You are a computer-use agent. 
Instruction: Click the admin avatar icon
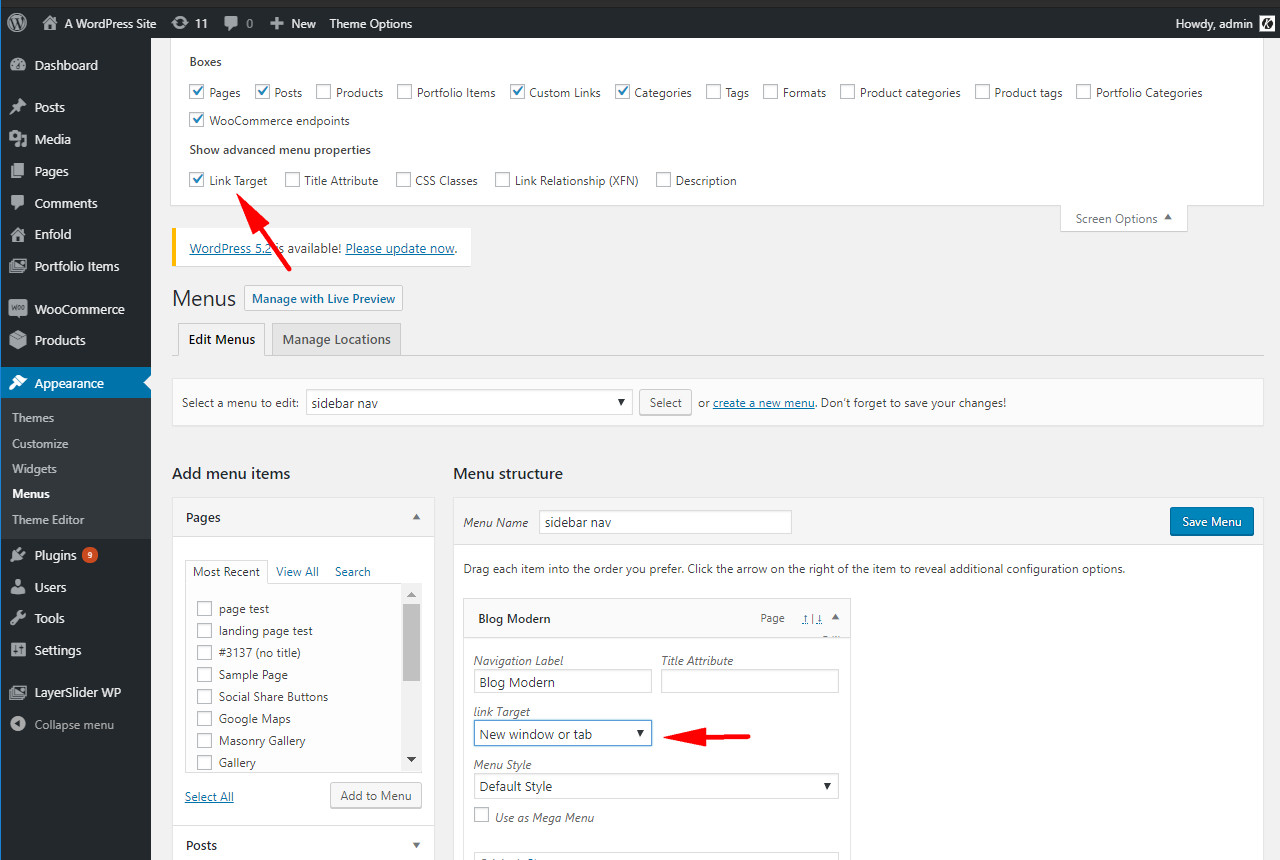(x=1267, y=23)
